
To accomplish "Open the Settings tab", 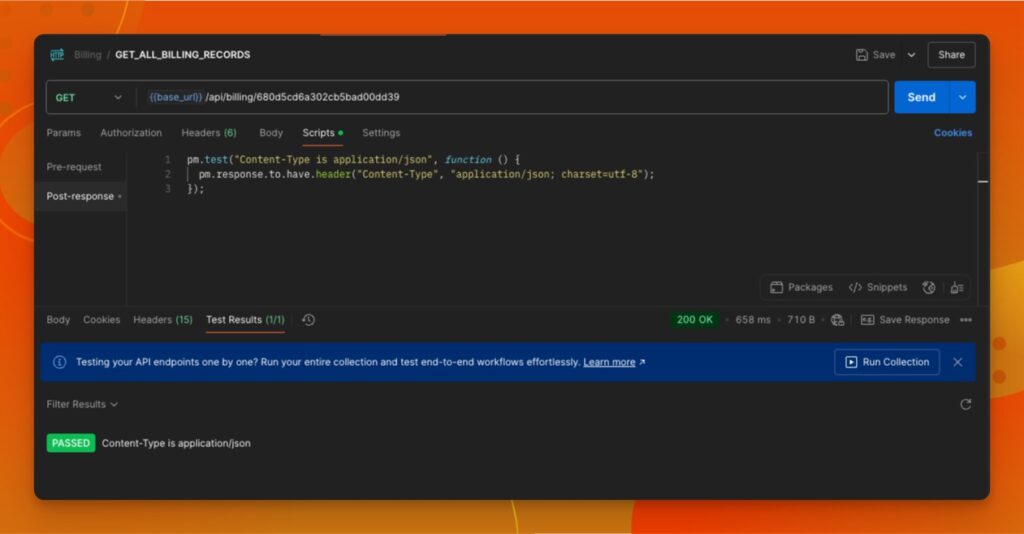I will [381, 133].
